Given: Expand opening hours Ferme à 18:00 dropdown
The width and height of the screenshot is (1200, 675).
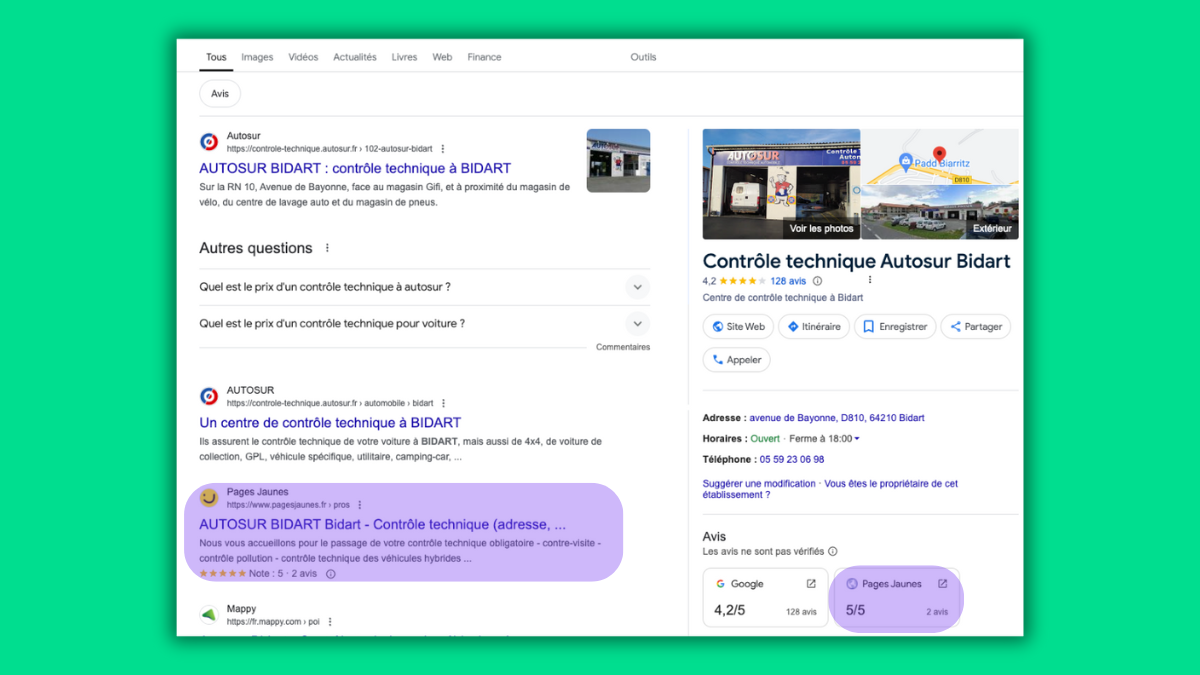Looking at the screenshot, I should 824,439.
